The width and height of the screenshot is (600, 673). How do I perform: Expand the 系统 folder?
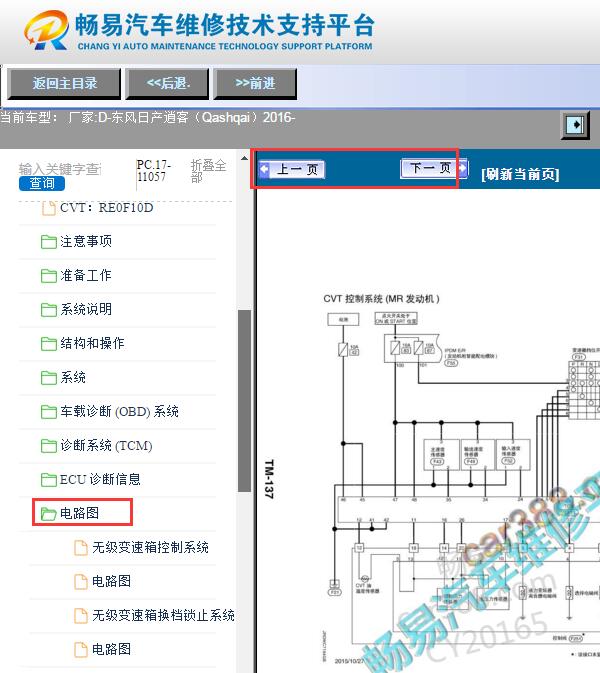pos(73,377)
